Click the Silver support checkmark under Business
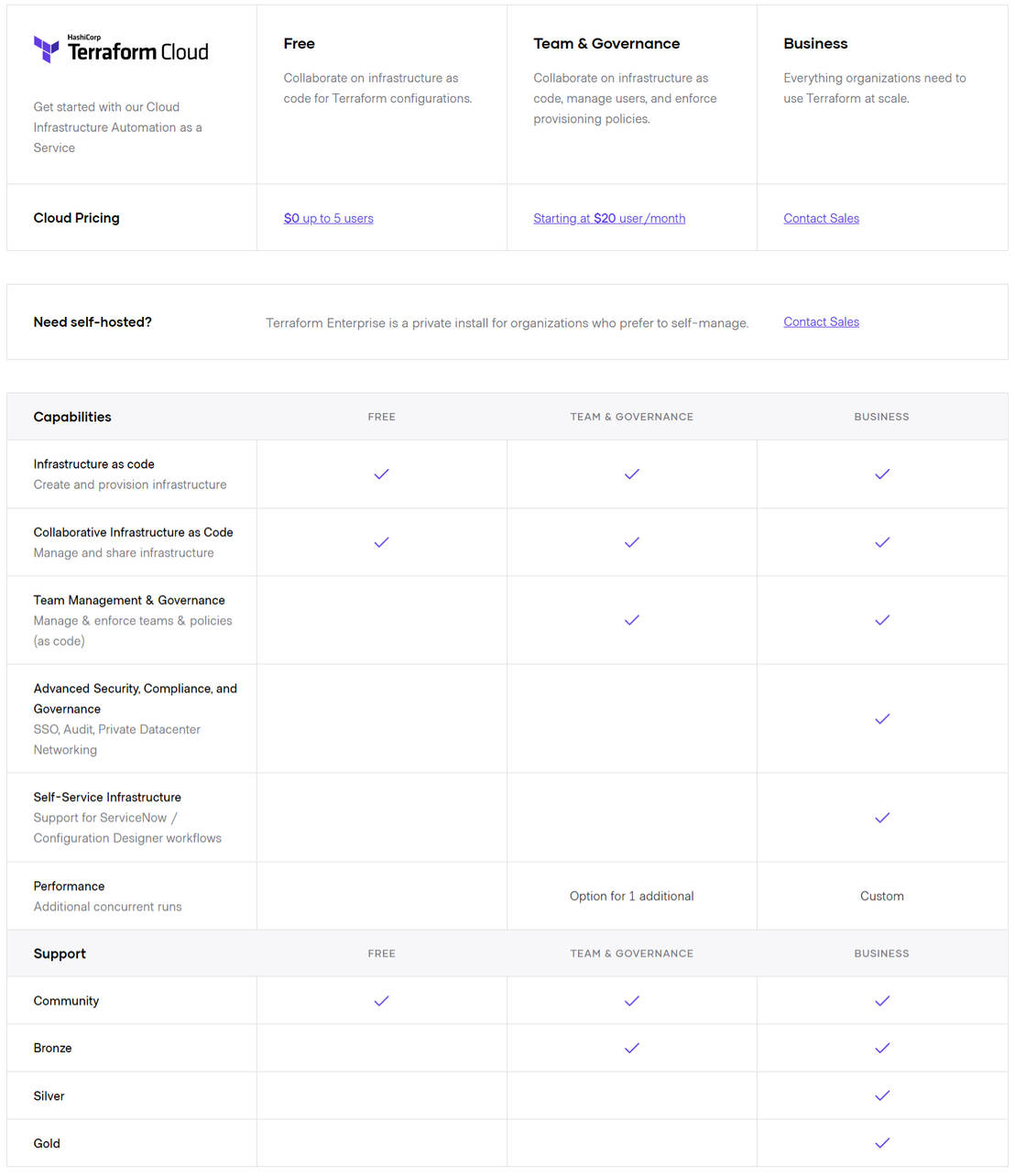The image size is (1015, 1176). (x=881, y=1094)
